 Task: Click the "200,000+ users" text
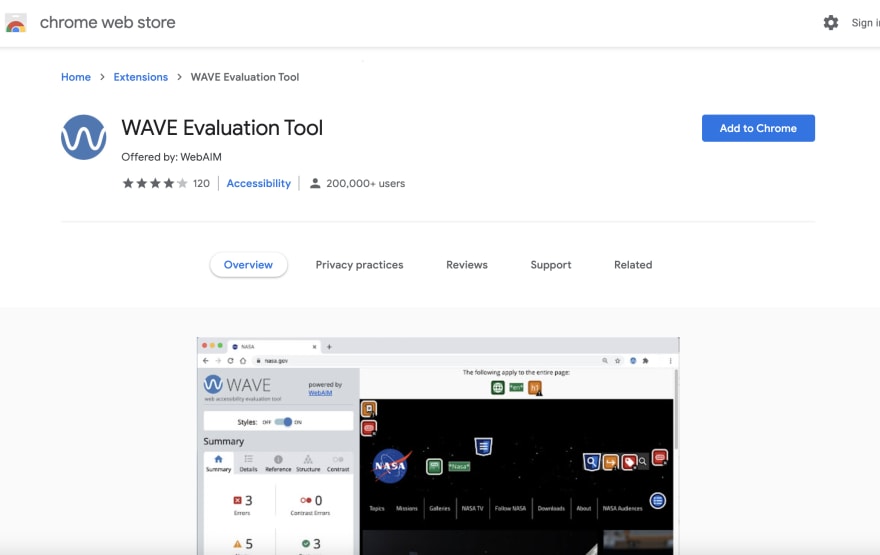point(365,184)
